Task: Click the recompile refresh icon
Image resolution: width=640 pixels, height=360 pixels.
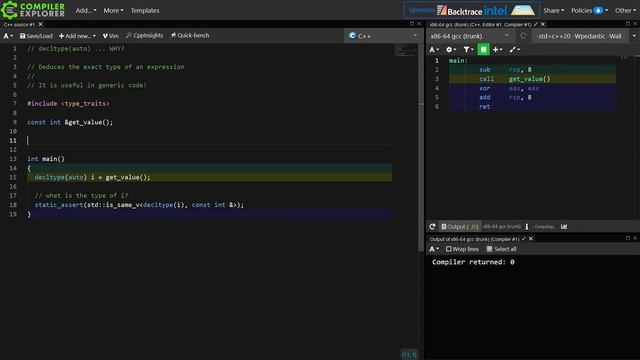Action: click(432, 227)
